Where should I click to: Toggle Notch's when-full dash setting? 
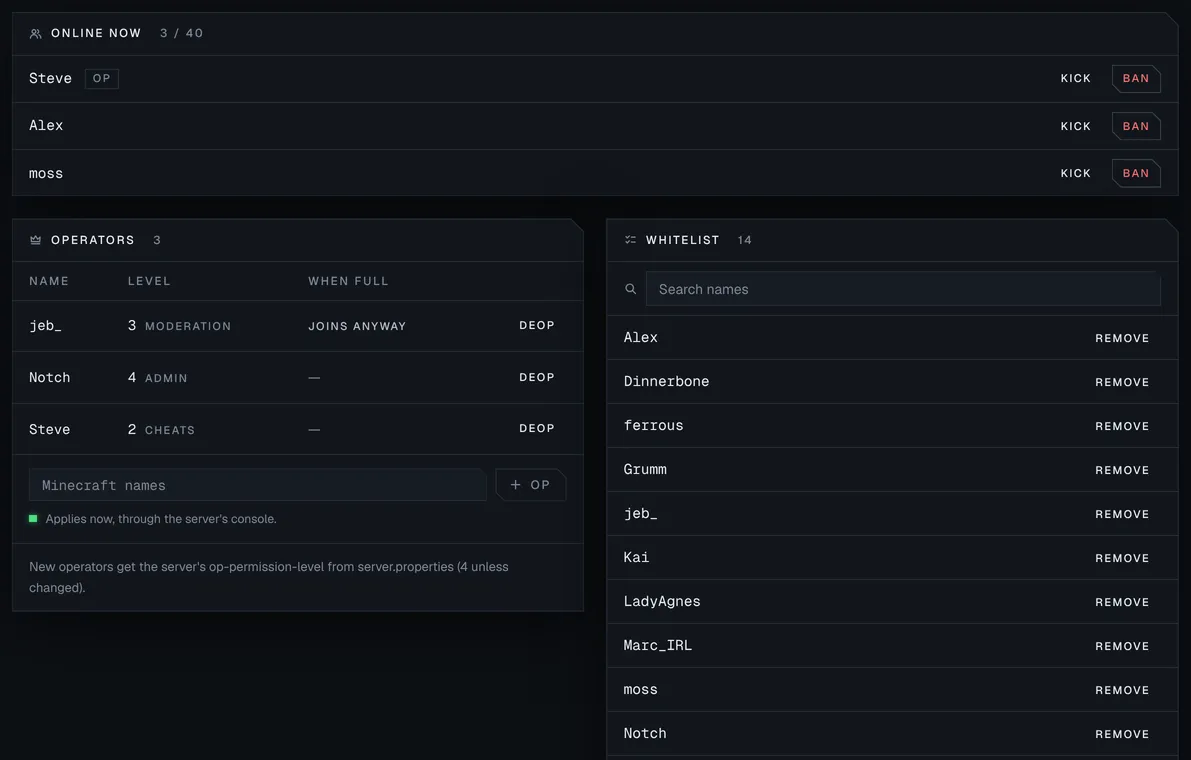pyautogui.click(x=314, y=377)
